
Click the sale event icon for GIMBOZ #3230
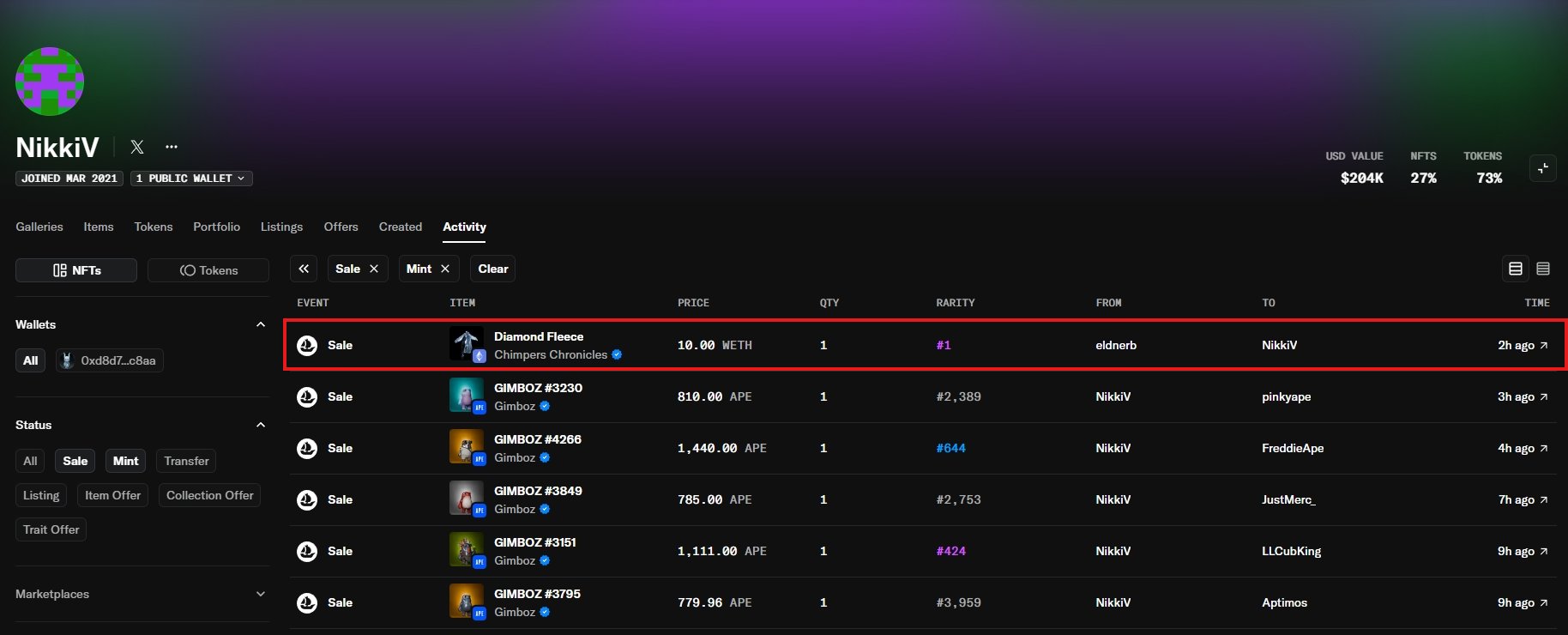pyautogui.click(x=307, y=396)
